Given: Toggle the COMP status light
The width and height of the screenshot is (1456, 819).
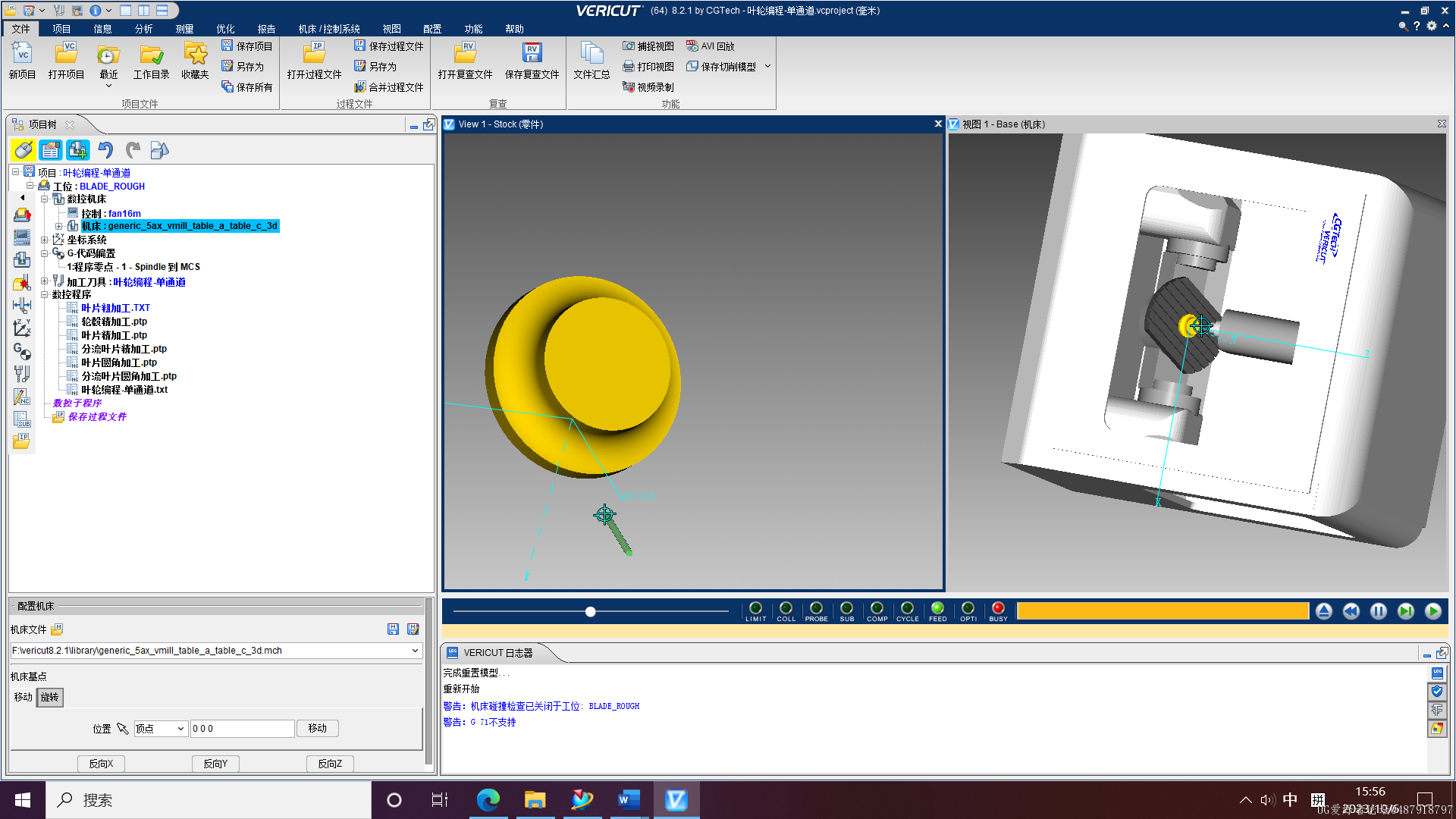Looking at the screenshot, I should click(877, 608).
